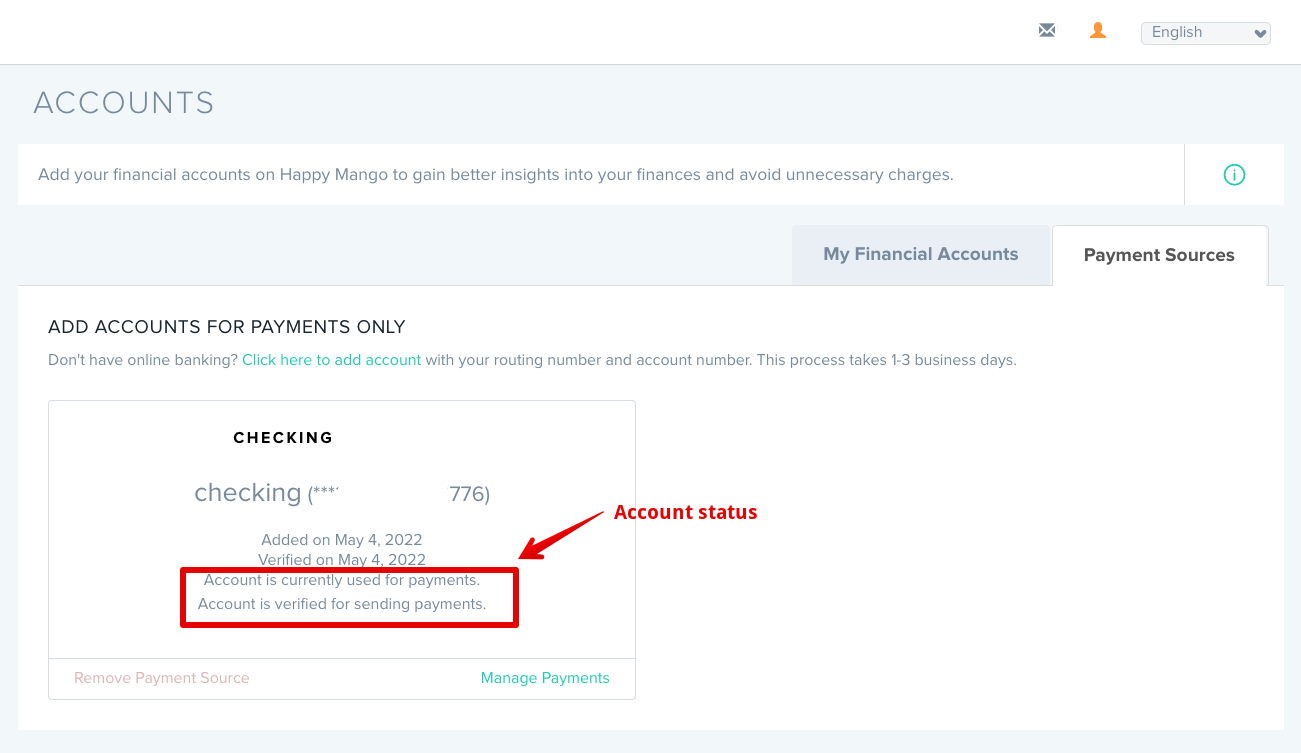Click Account is verified for sending payments text
Viewport: 1301px width, 753px height.
coord(342,604)
